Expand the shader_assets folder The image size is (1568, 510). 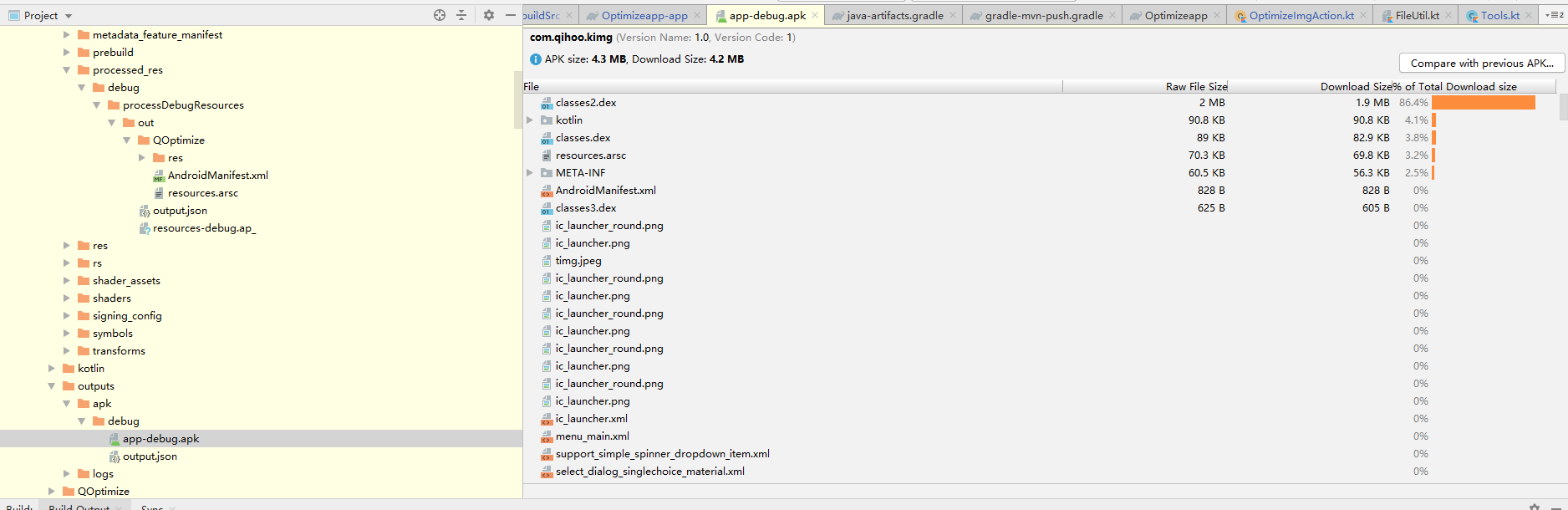67,281
